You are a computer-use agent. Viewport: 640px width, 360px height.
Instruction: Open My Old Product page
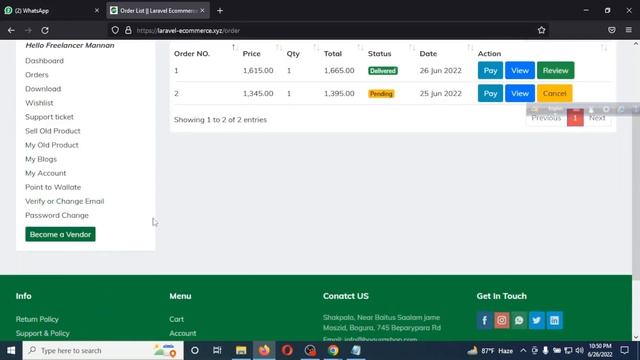coord(52,145)
